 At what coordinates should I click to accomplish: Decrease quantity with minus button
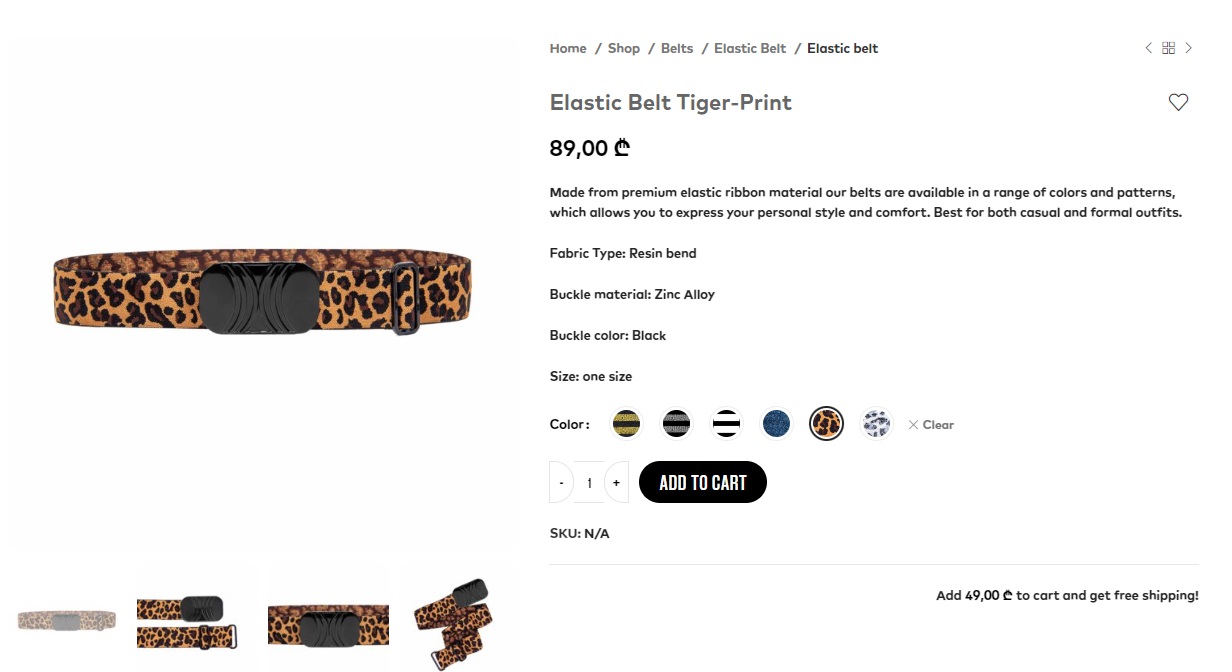(x=561, y=483)
